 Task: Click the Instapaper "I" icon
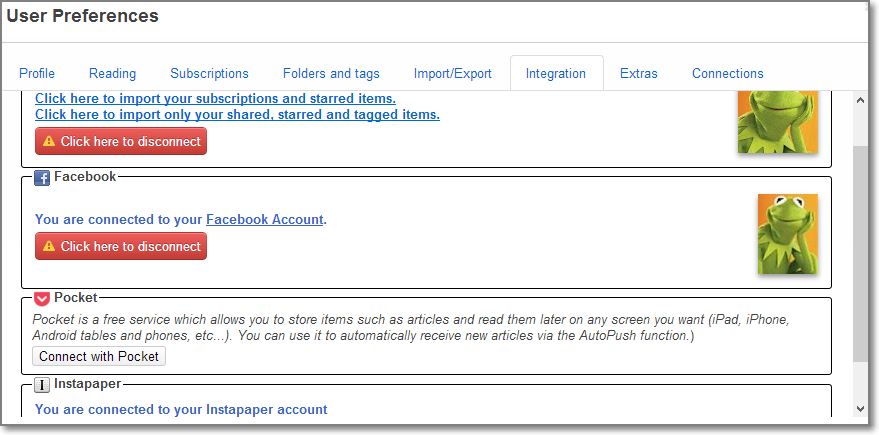pyautogui.click(x=42, y=386)
